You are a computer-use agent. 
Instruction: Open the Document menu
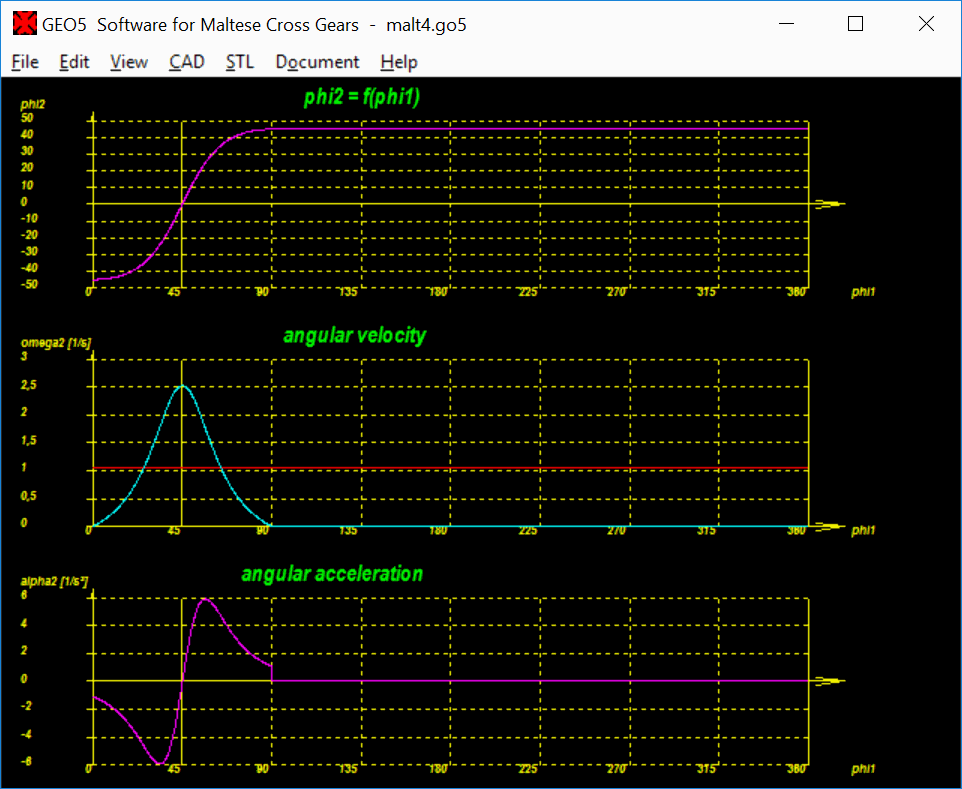pos(317,62)
